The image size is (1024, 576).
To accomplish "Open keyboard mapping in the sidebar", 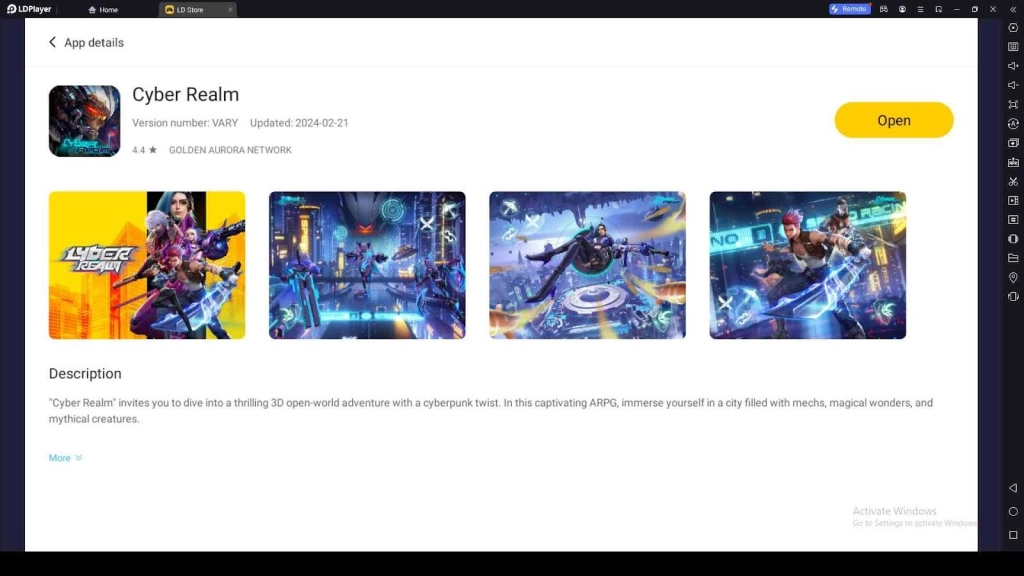I will [x=1013, y=47].
